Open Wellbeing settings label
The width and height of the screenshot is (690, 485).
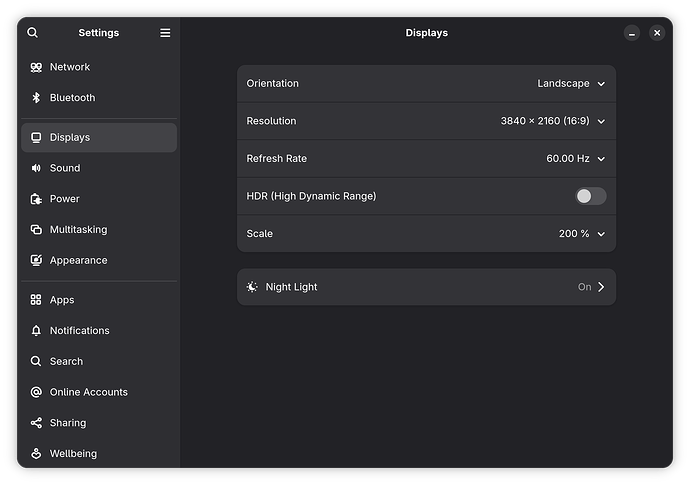click(x=73, y=454)
